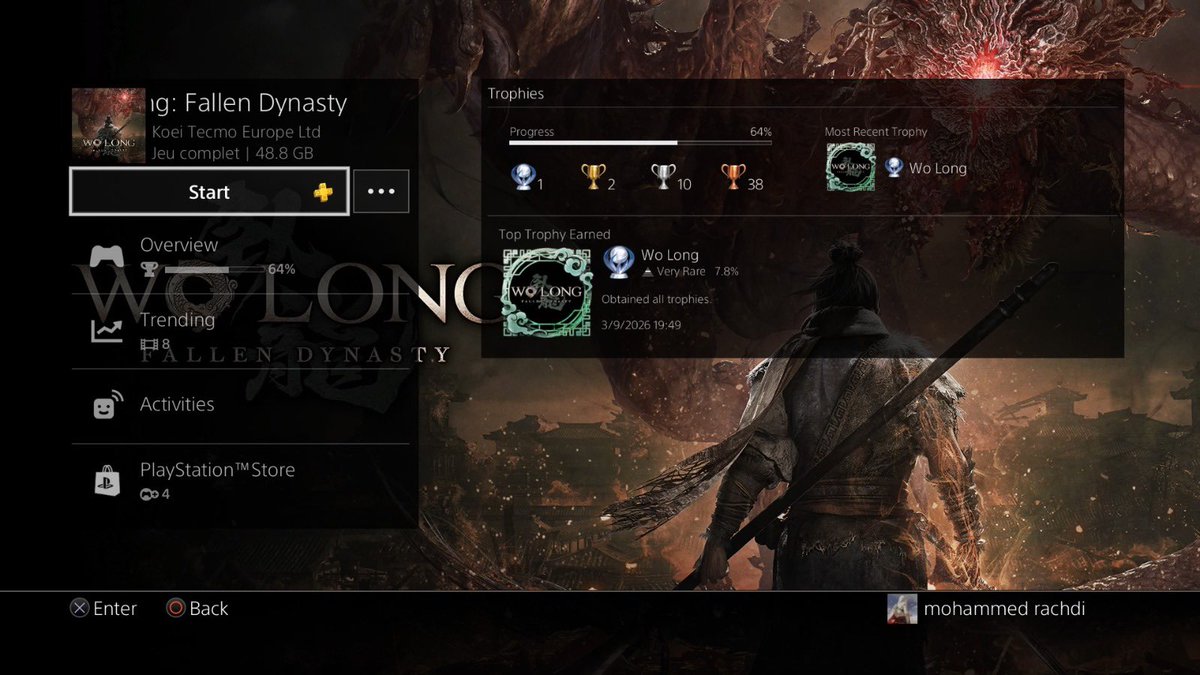Click the PlayStation Plus icon on Start
Screen dimensions: 1200x675
point(323,192)
